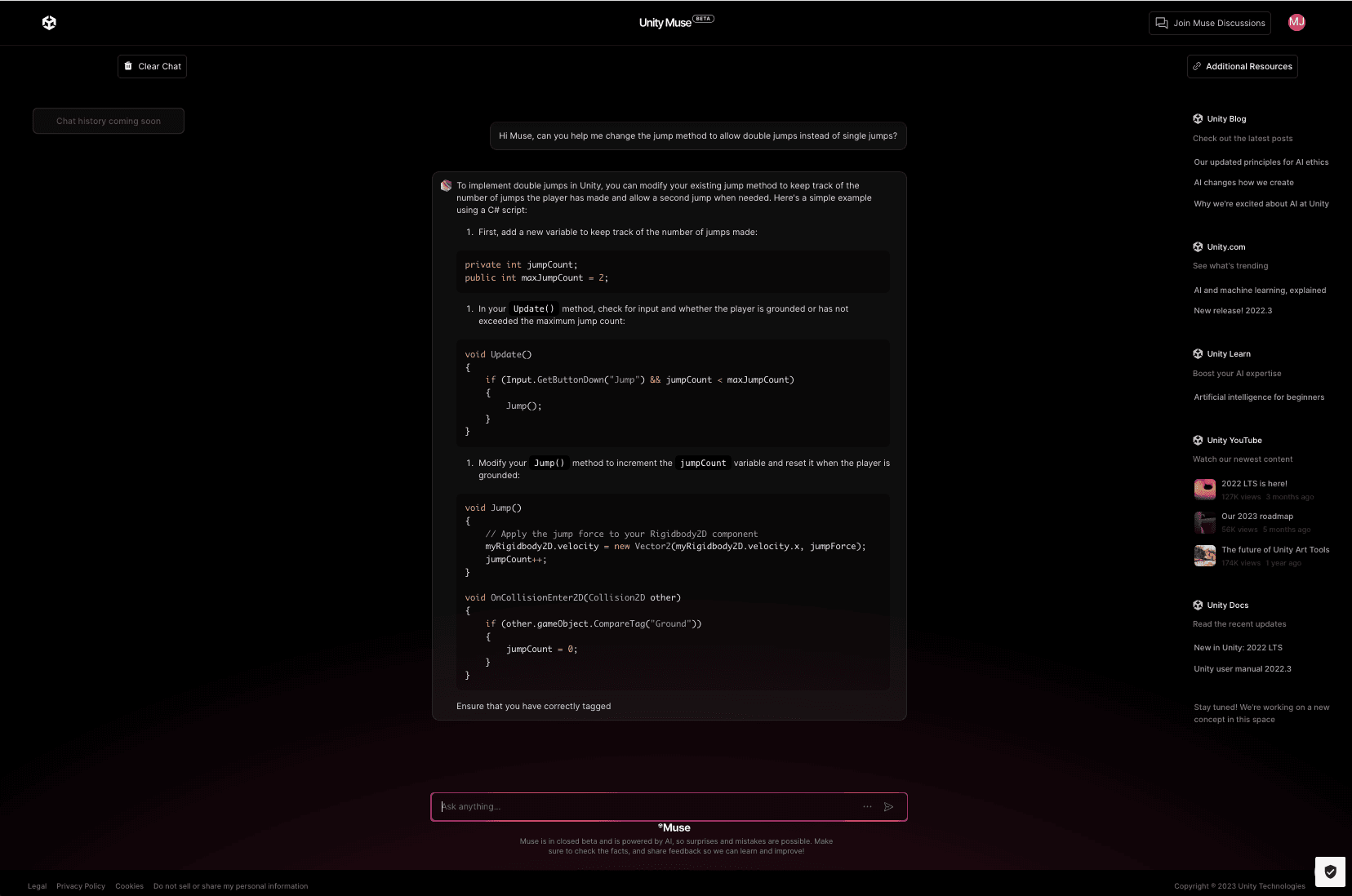Open 2022 LTS is here! video title
This screenshot has width=1352, height=896.
(x=1254, y=484)
